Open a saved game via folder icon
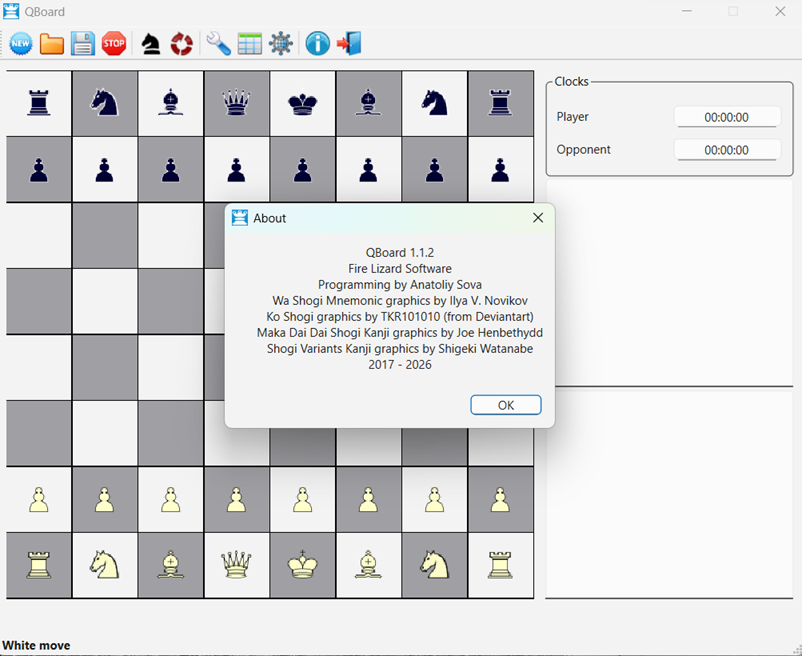Screen dimensions: 802x656 click(52, 43)
